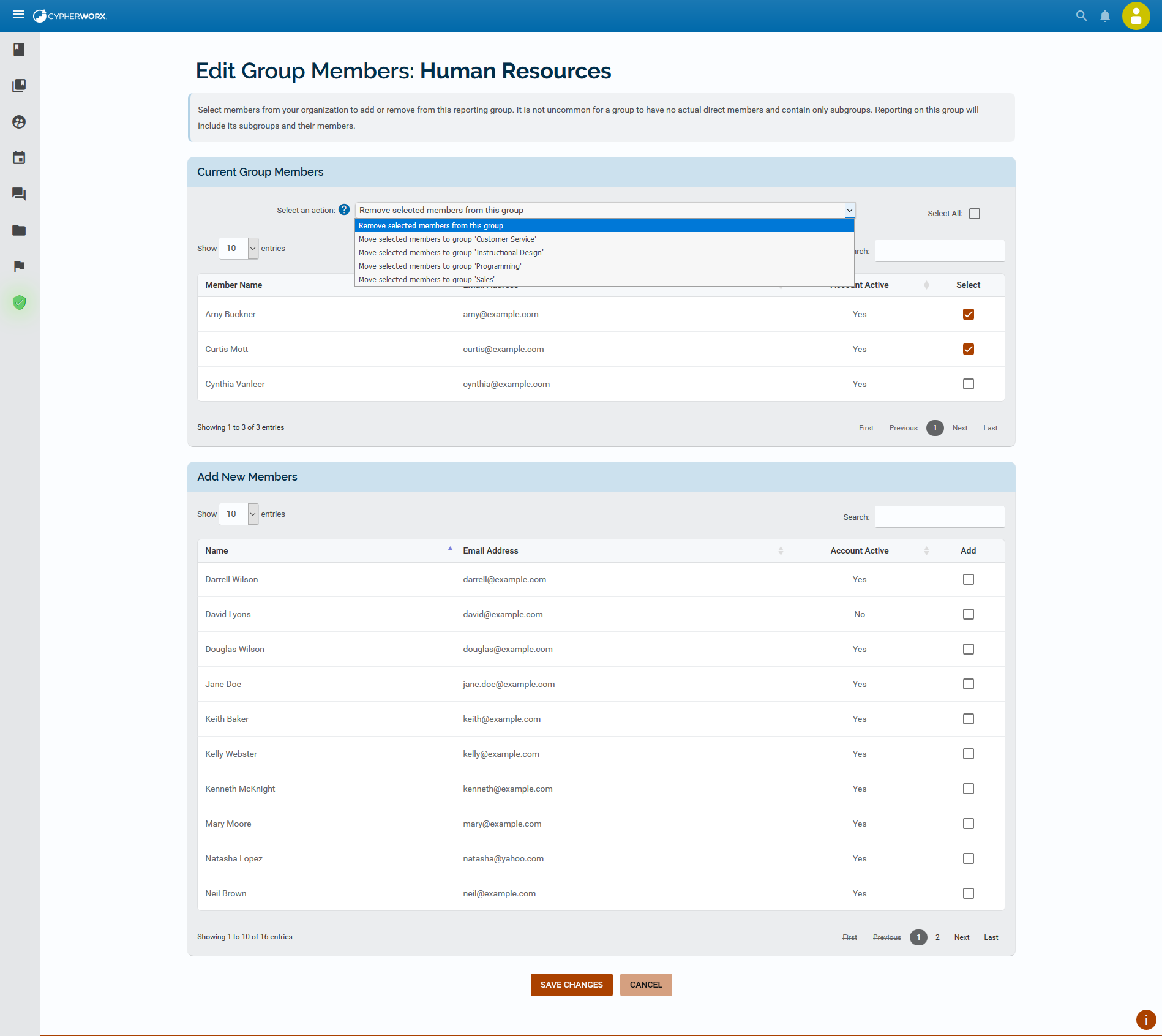Click the Cancel button
Screen dimensions: 1162x1036
pyautogui.click(x=646, y=985)
